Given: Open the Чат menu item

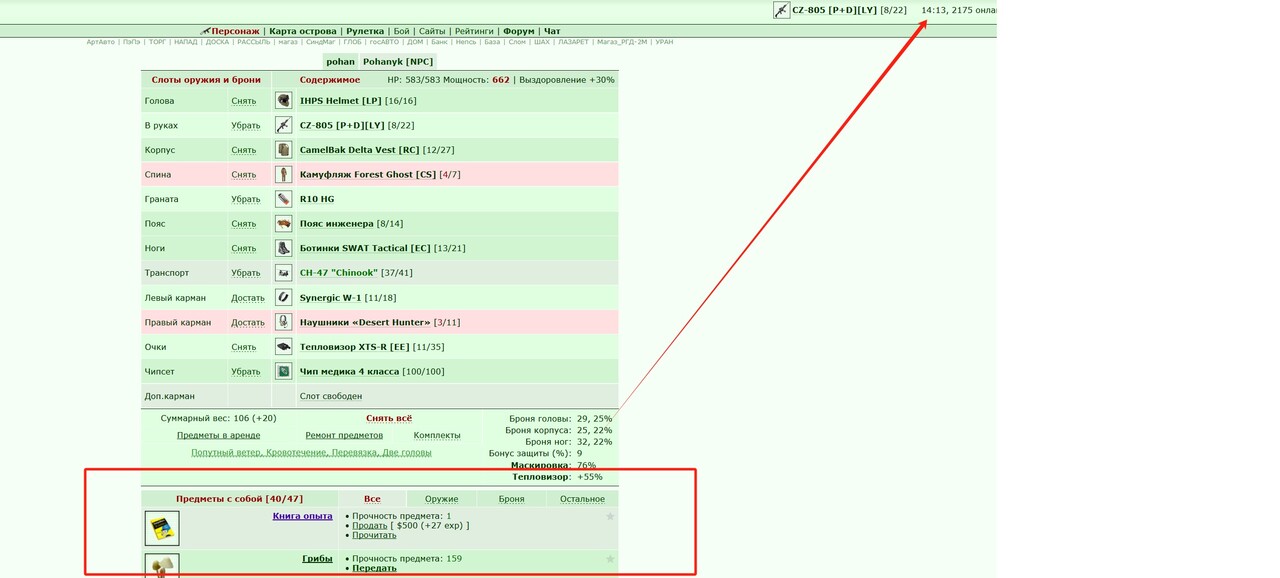Looking at the screenshot, I should coord(552,31).
